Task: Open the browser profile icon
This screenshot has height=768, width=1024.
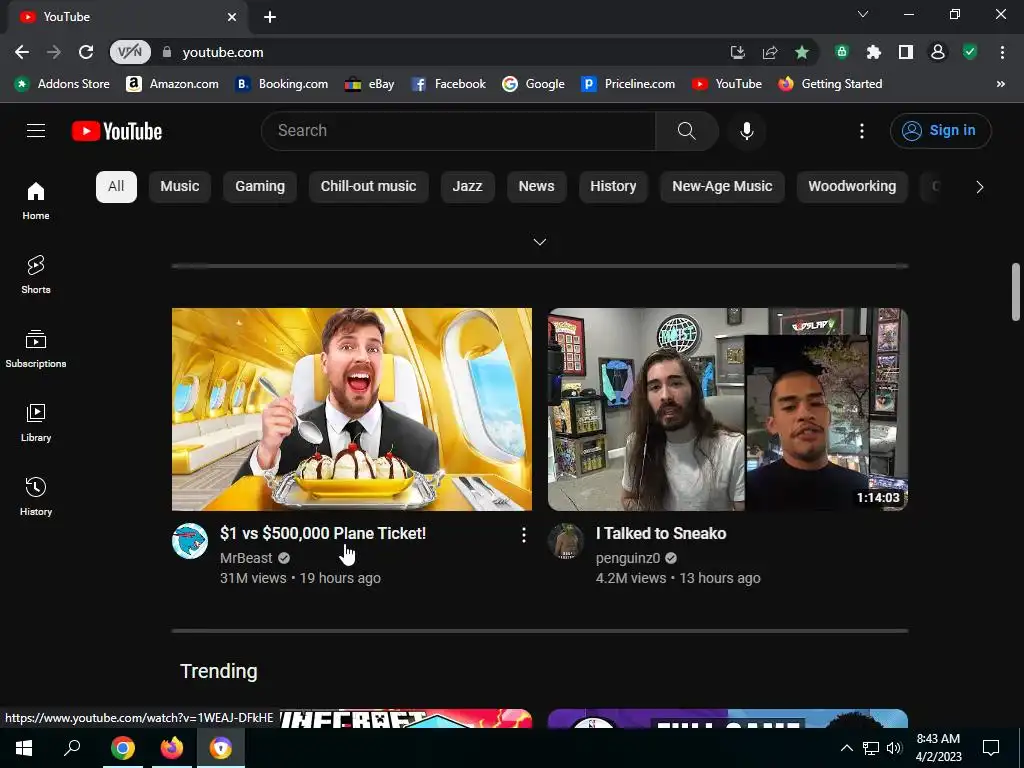Action: coord(938,52)
